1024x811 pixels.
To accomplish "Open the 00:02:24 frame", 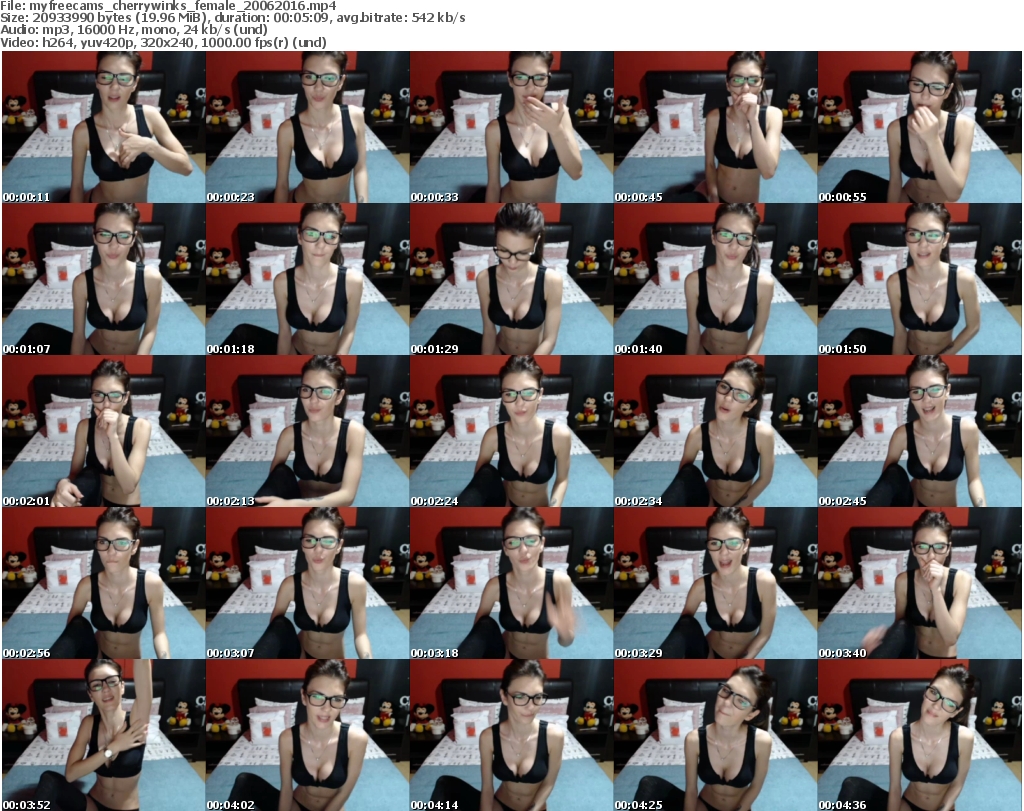I will (511, 431).
